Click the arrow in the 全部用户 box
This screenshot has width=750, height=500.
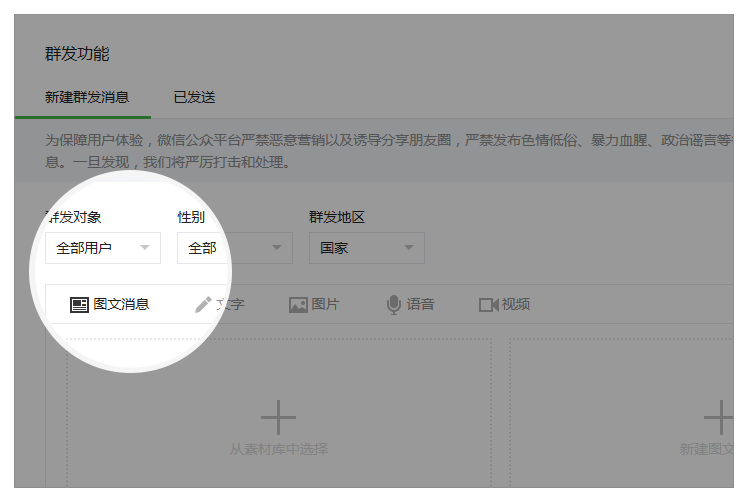coord(145,248)
